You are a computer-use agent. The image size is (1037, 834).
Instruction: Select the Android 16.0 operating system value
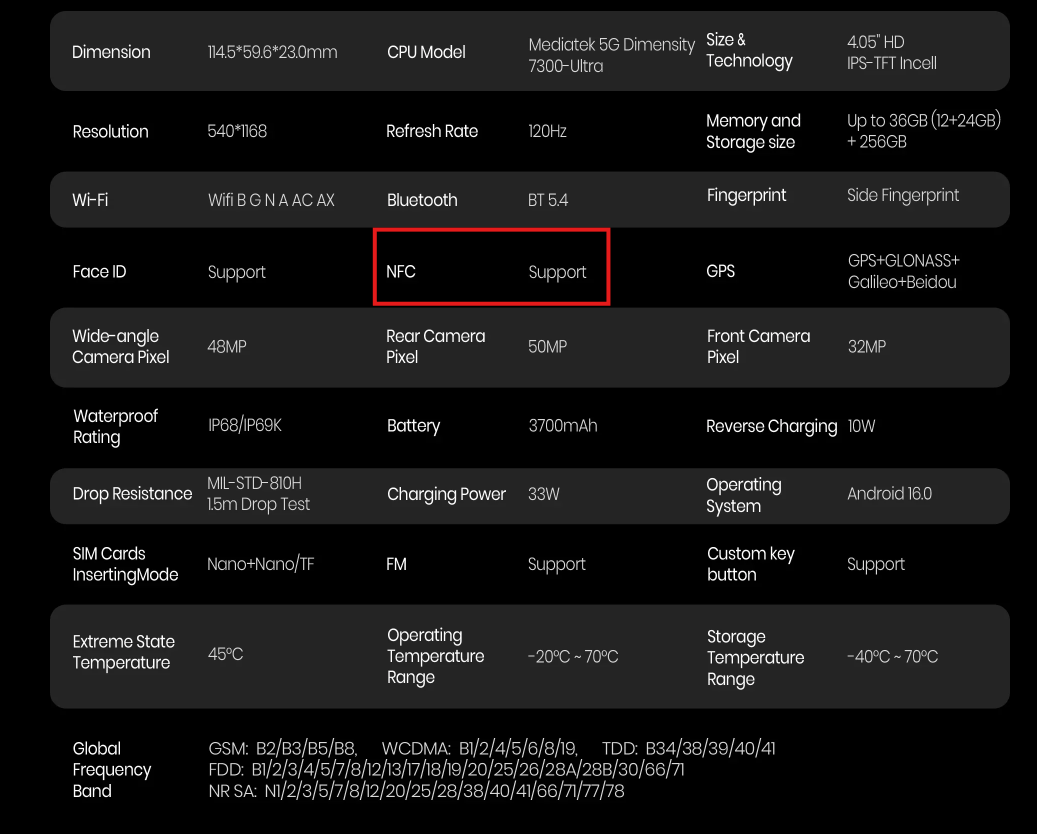tap(889, 494)
